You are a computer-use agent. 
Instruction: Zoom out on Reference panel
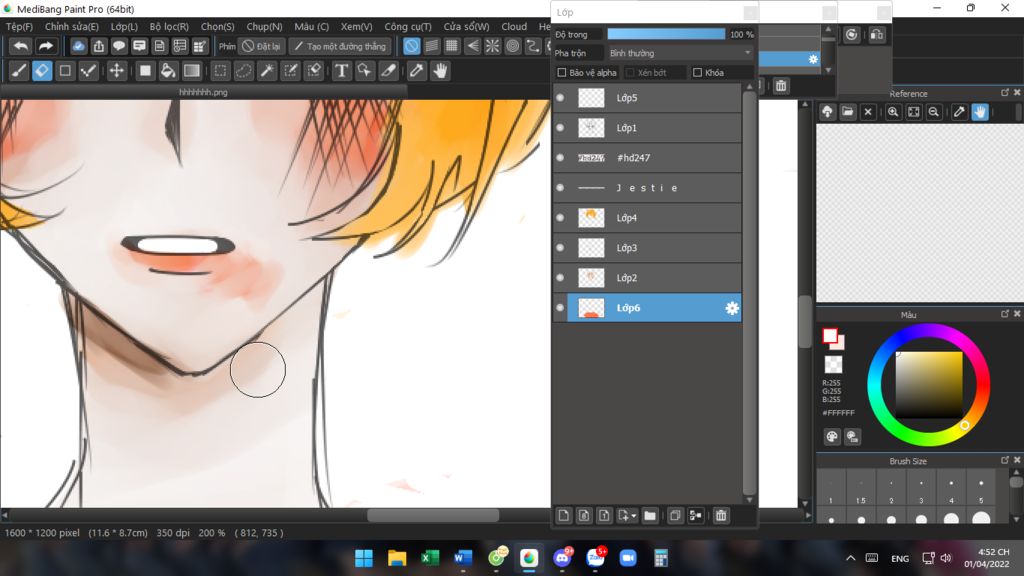(x=934, y=112)
